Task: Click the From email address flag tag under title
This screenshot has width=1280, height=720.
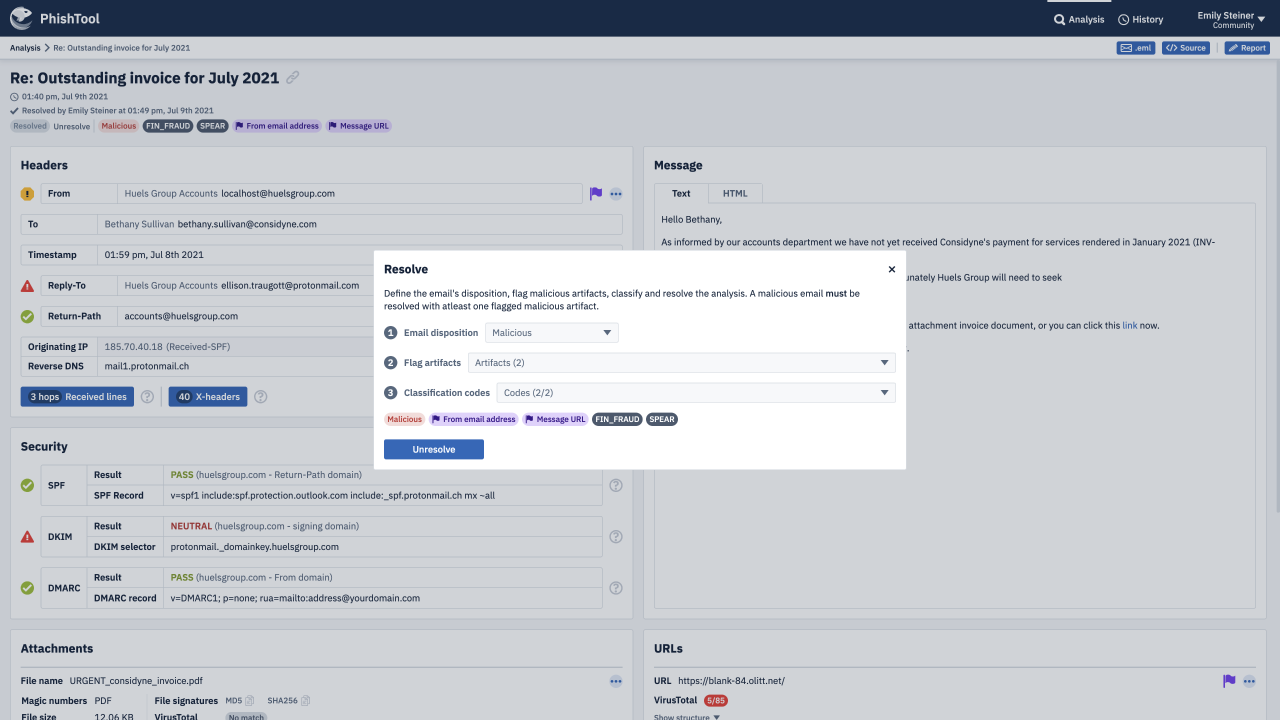Action: [x=277, y=126]
